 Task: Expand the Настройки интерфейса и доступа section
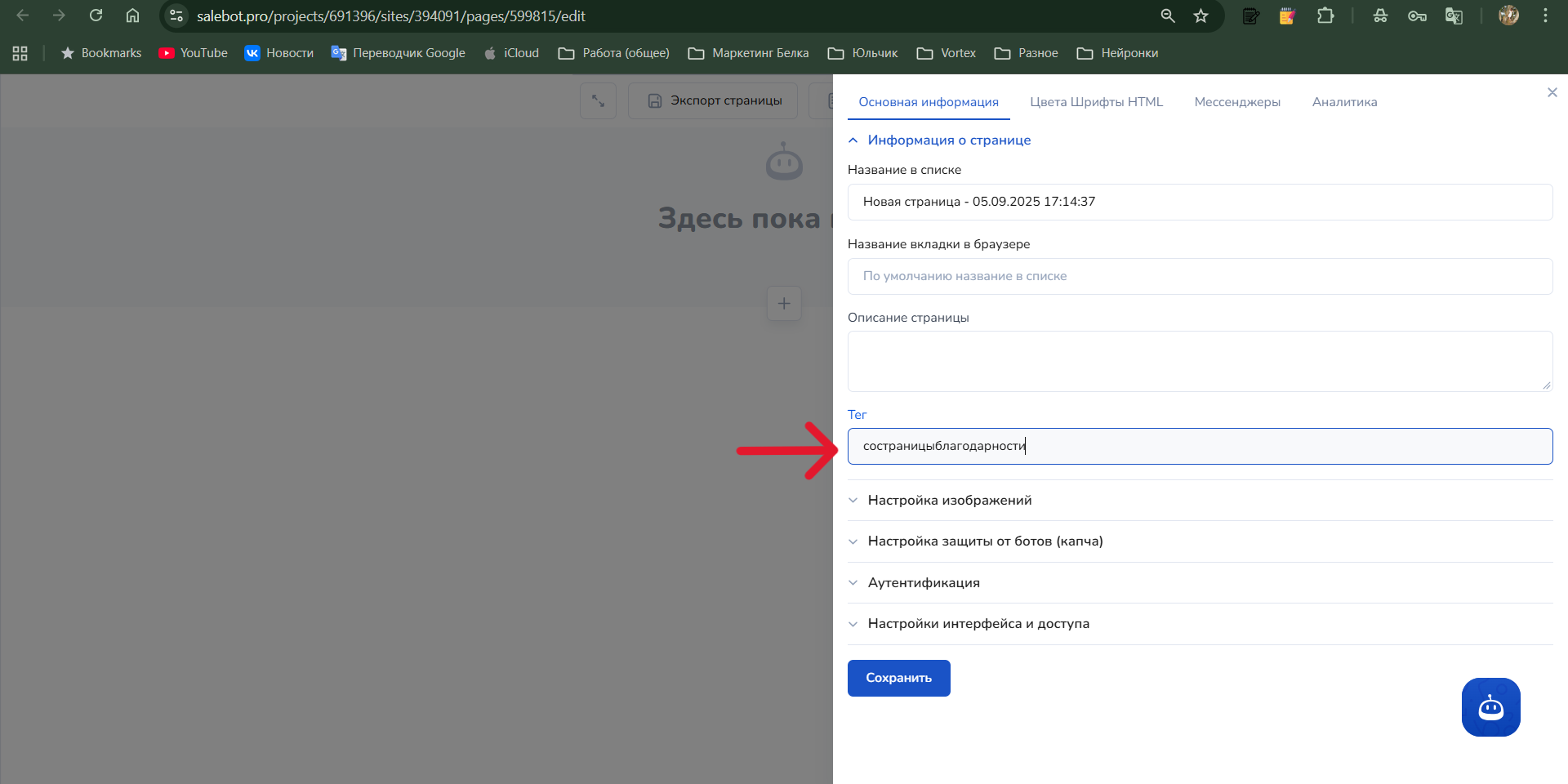pyautogui.click(x=979, y=623)
